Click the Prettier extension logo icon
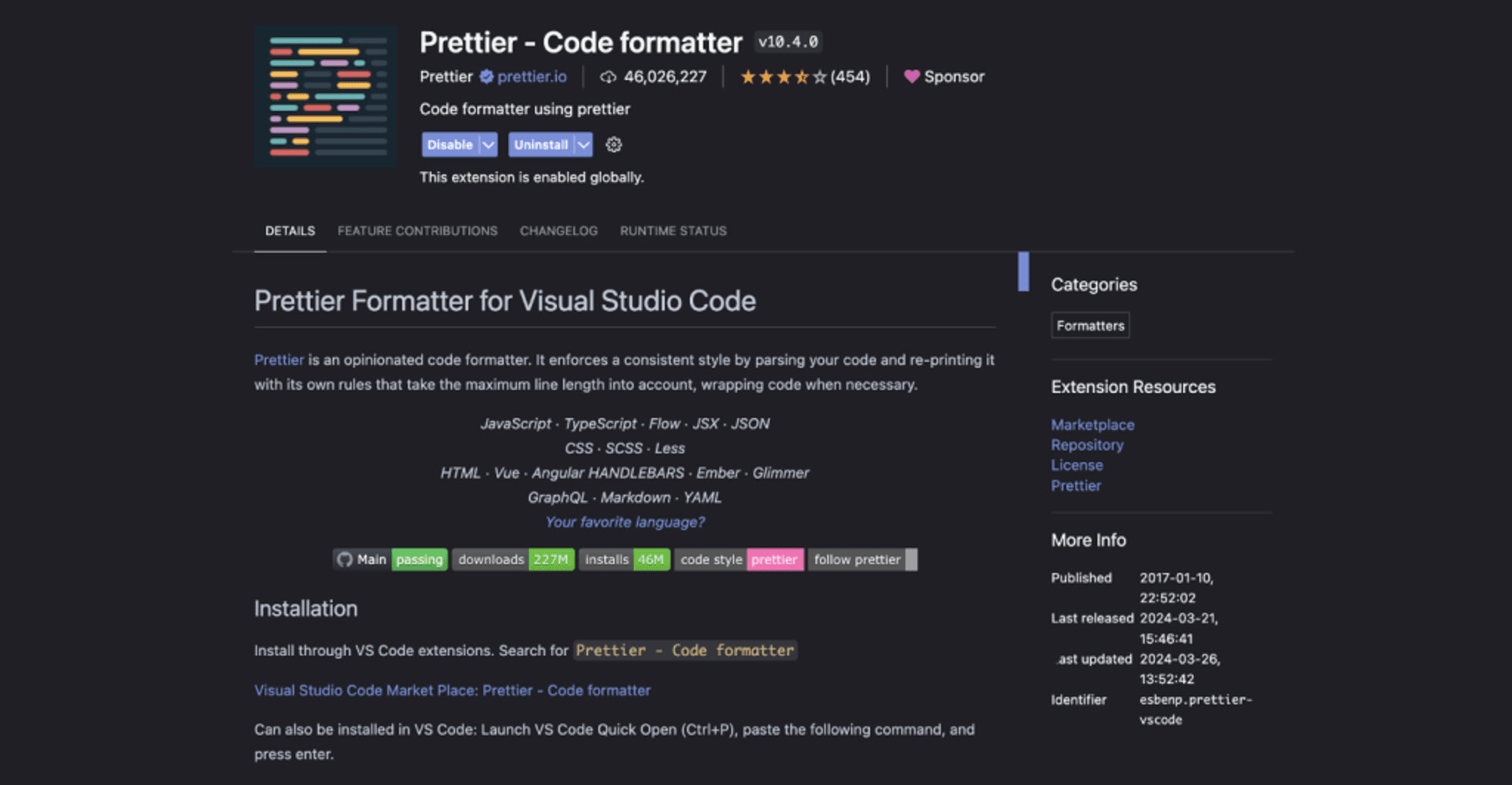The height and width of the screenshot is (785, 1512). [326, 96]
